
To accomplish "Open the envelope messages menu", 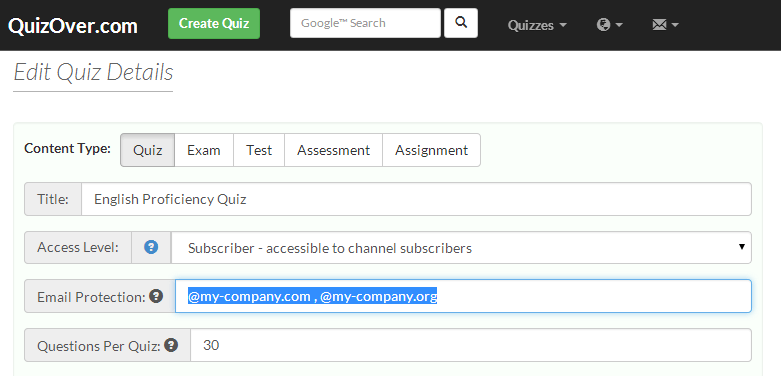I will coord(665,25).
